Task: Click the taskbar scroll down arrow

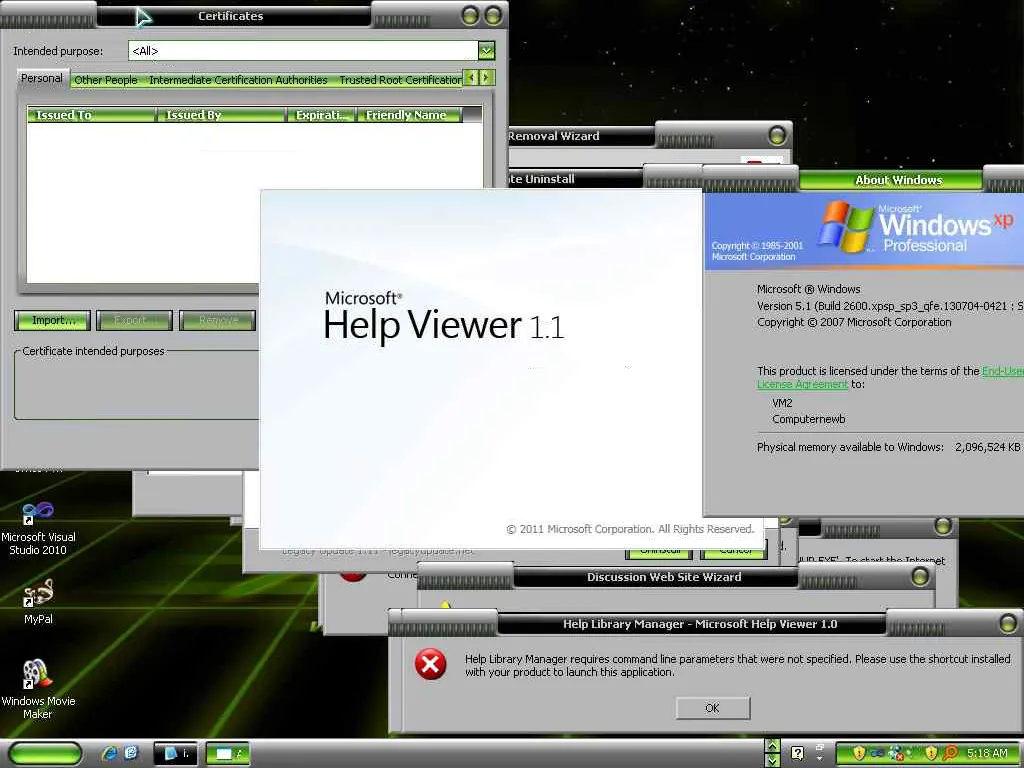Action: pos(772,760)
